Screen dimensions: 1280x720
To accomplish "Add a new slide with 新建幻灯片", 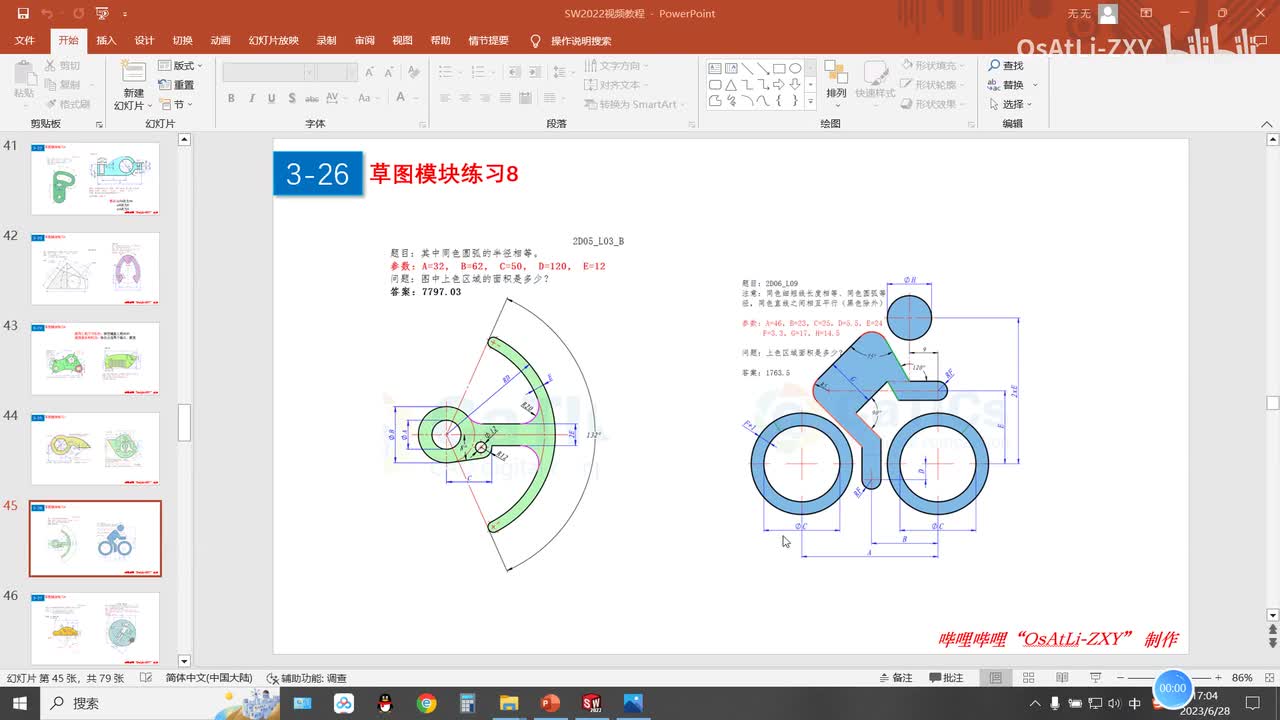I will [x=133, y=85].
